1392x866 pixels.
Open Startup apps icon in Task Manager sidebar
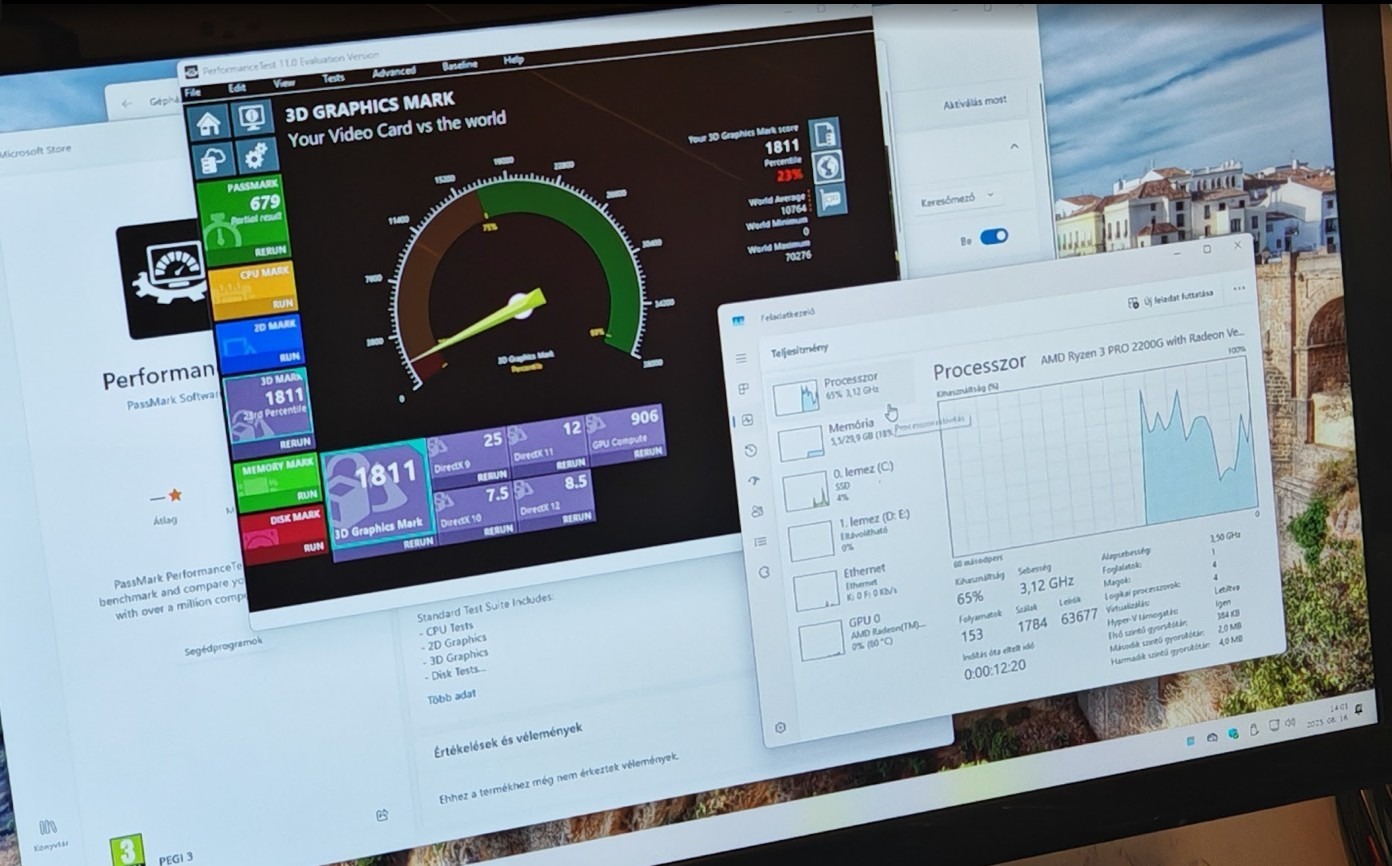pos(754,481)
